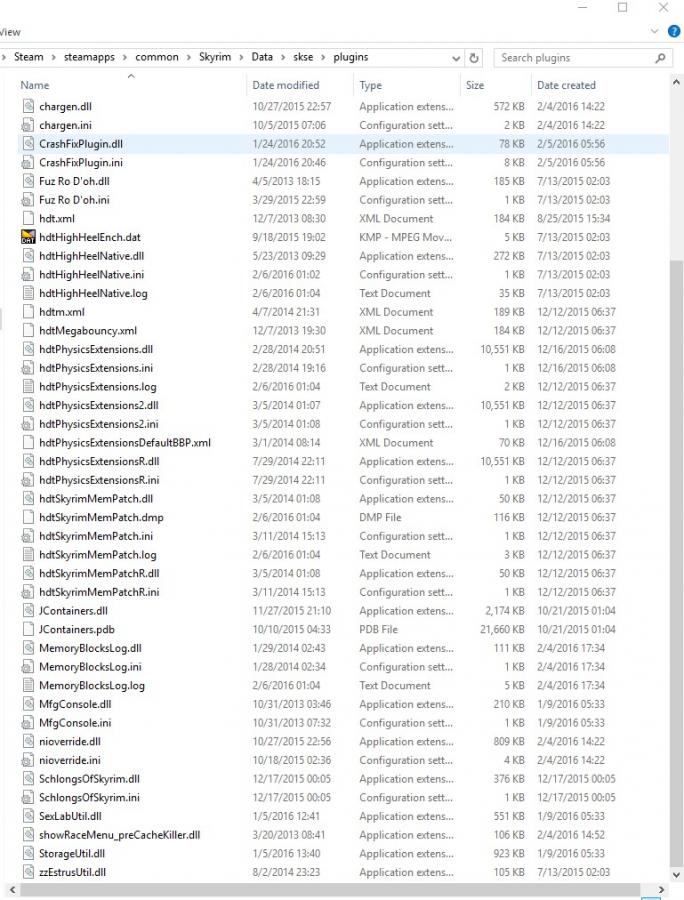Click the nioverride.ini file icon

click(28, 760)
